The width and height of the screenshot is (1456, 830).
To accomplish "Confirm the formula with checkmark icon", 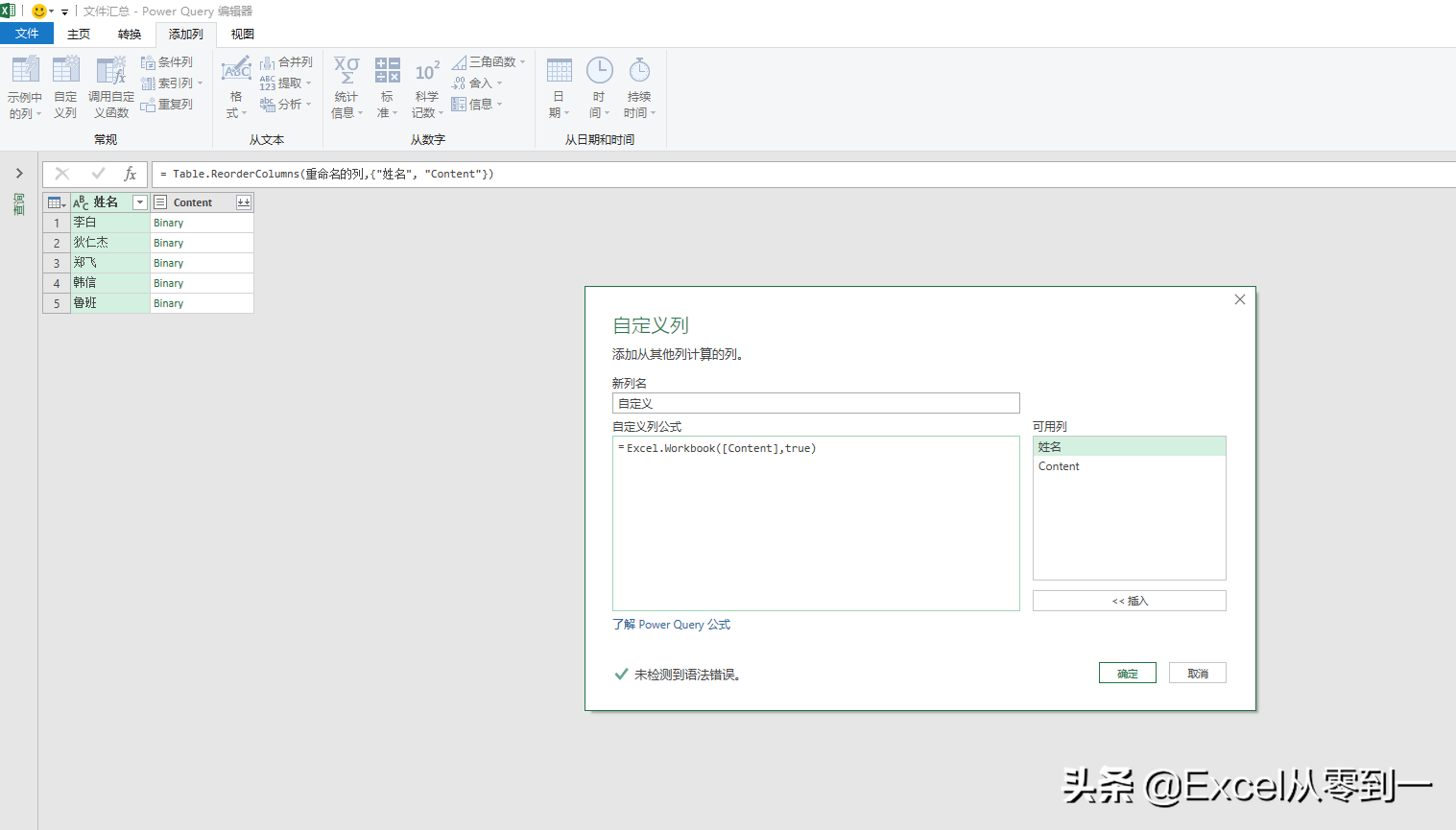I will tap(98, 174).
